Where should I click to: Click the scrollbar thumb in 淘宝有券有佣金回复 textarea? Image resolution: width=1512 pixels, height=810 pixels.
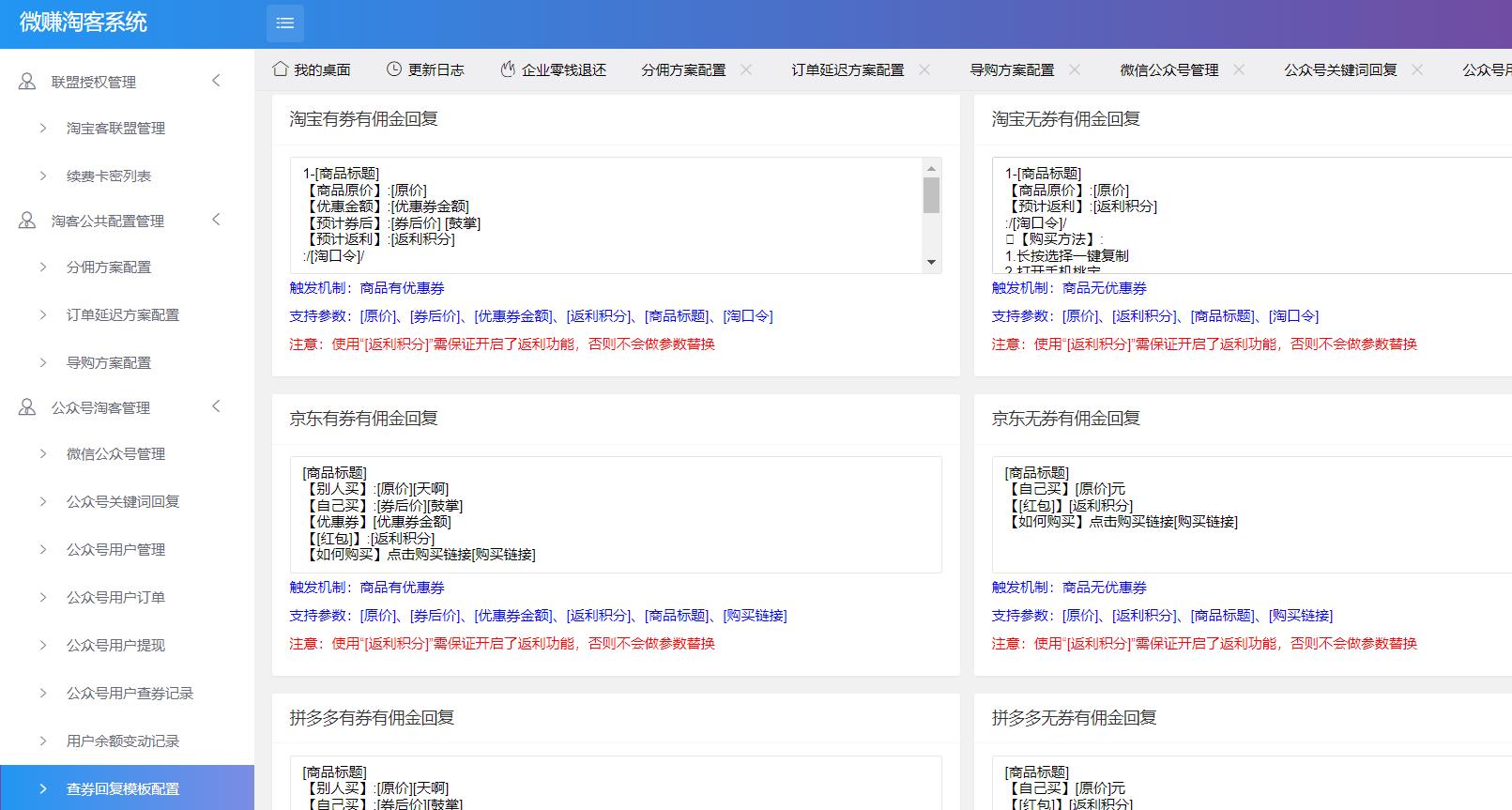pyautogui.click(x=931, y=195)
